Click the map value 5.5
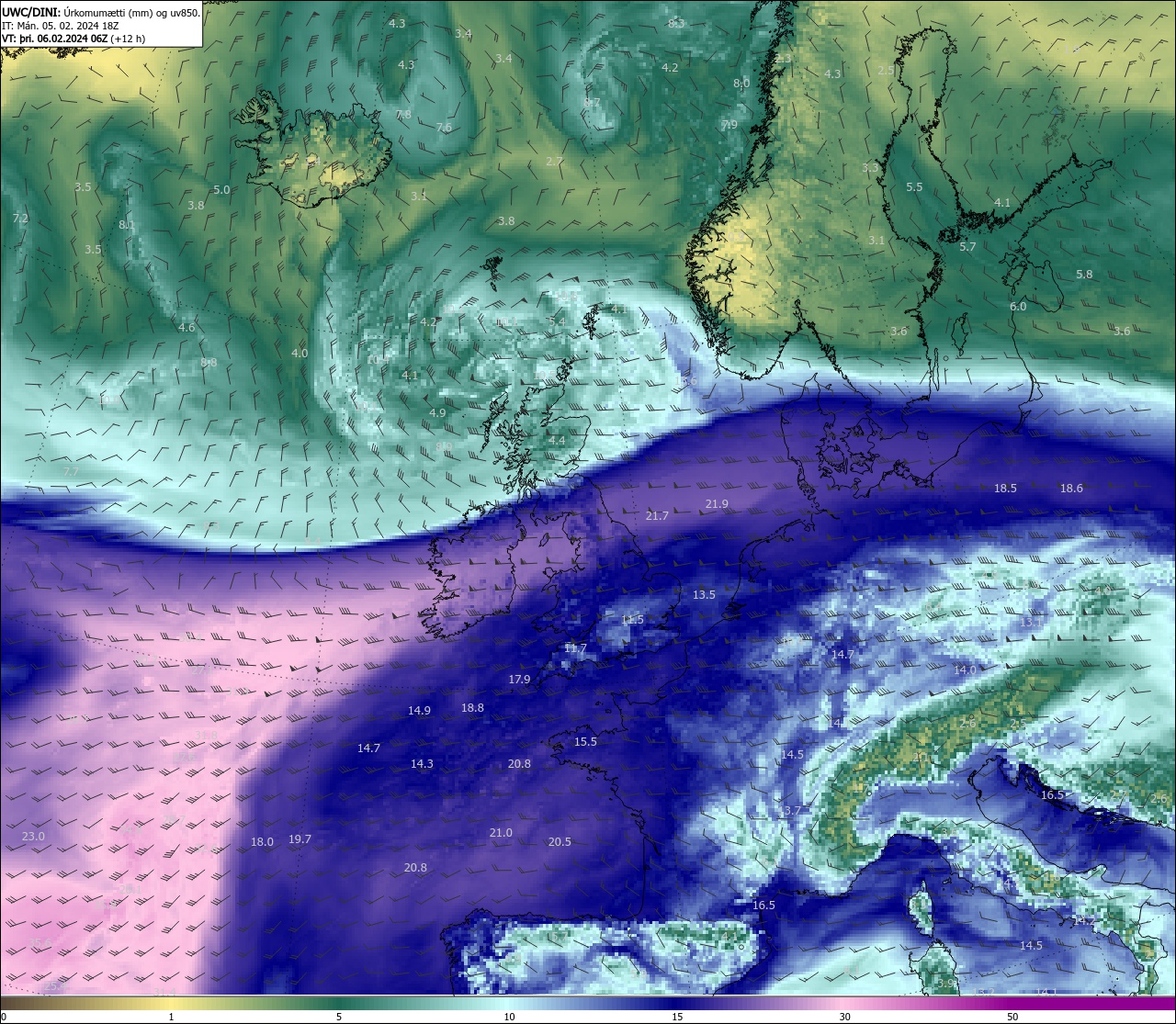This screenshot has height=1024, width=1176. point(914,186)
